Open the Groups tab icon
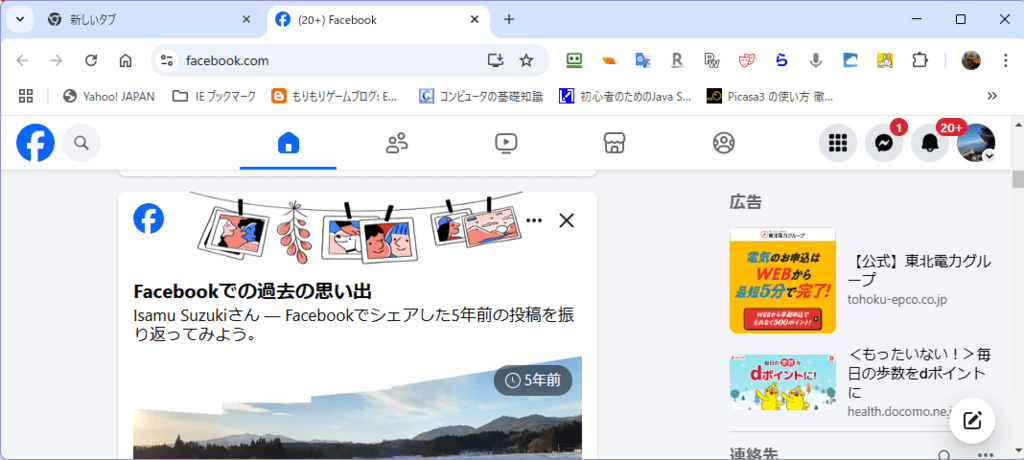 pyautogui.click(x=724, y=143)
